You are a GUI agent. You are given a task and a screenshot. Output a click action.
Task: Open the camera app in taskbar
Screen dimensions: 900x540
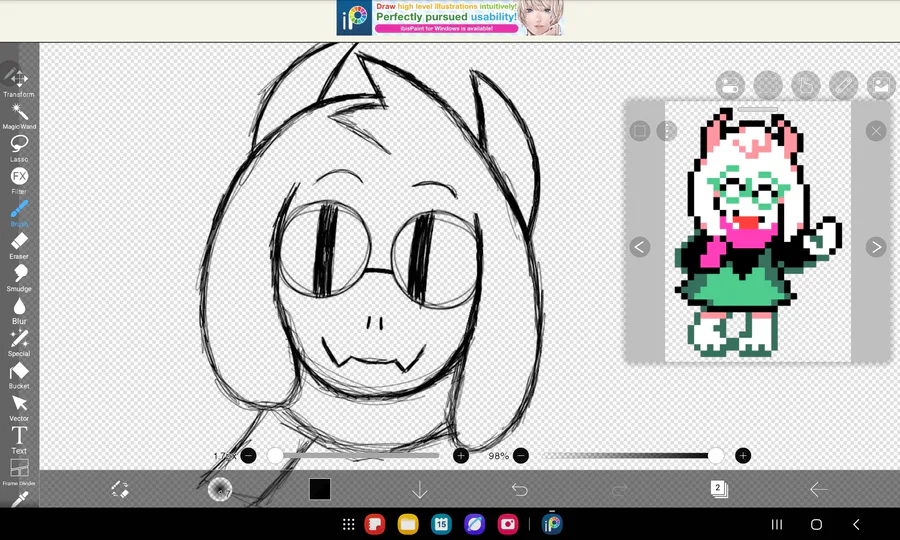507,524
